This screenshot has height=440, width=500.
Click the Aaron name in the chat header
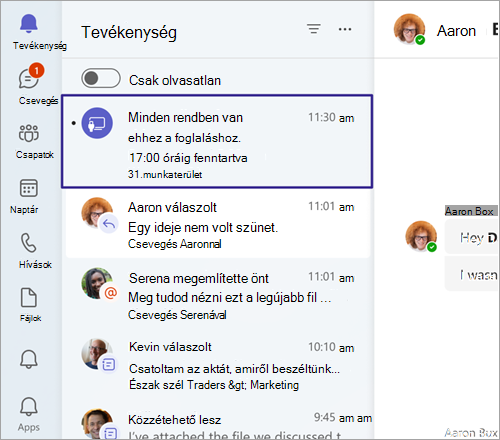456,31
